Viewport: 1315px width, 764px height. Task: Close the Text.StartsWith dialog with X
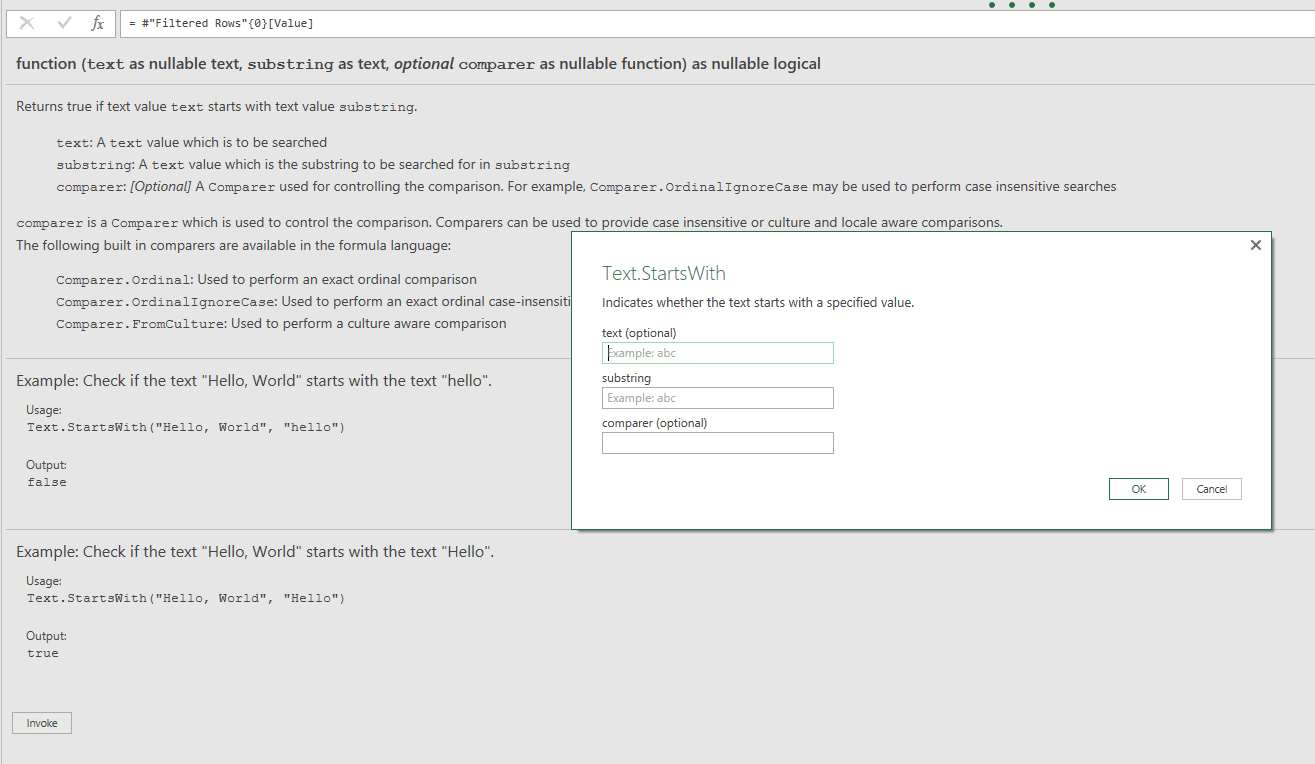(x=1256, y=245)
